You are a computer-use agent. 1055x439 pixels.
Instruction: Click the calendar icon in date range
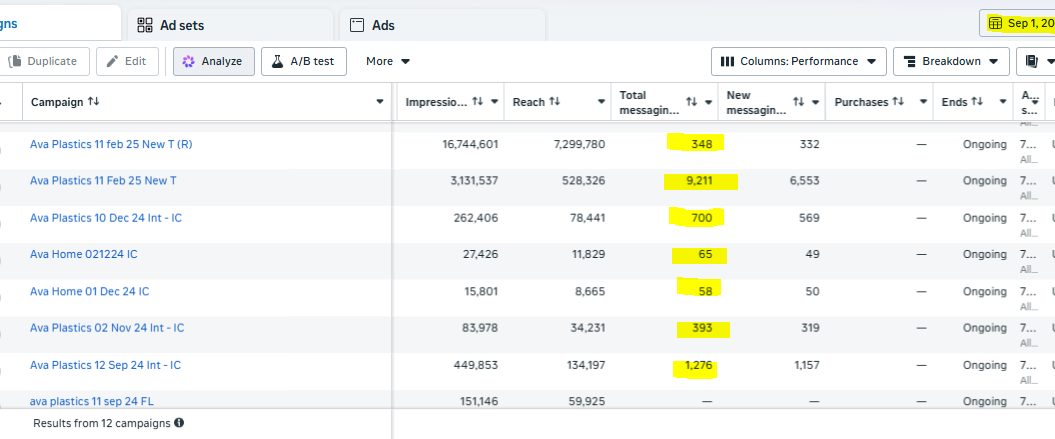click(995, 24)
